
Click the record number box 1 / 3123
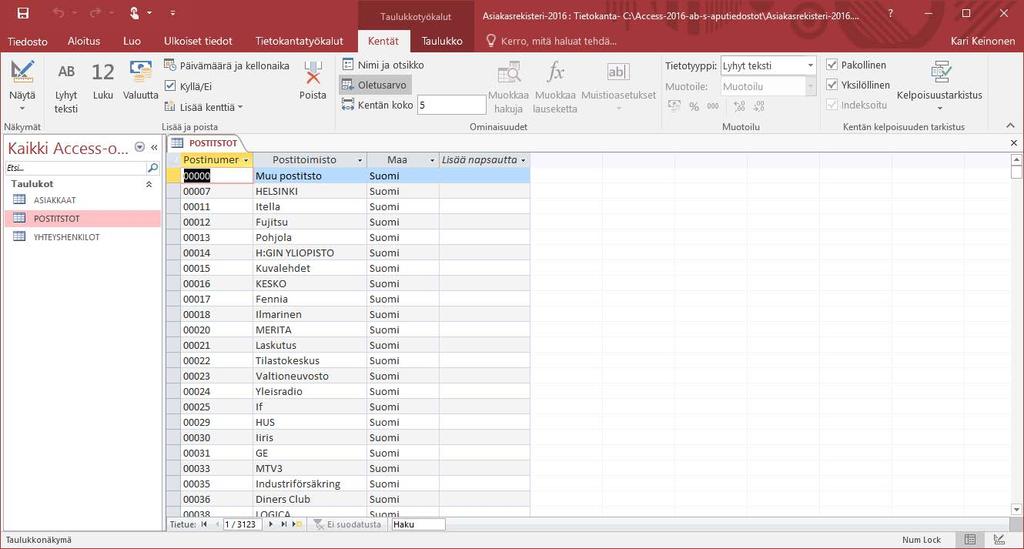243,524
